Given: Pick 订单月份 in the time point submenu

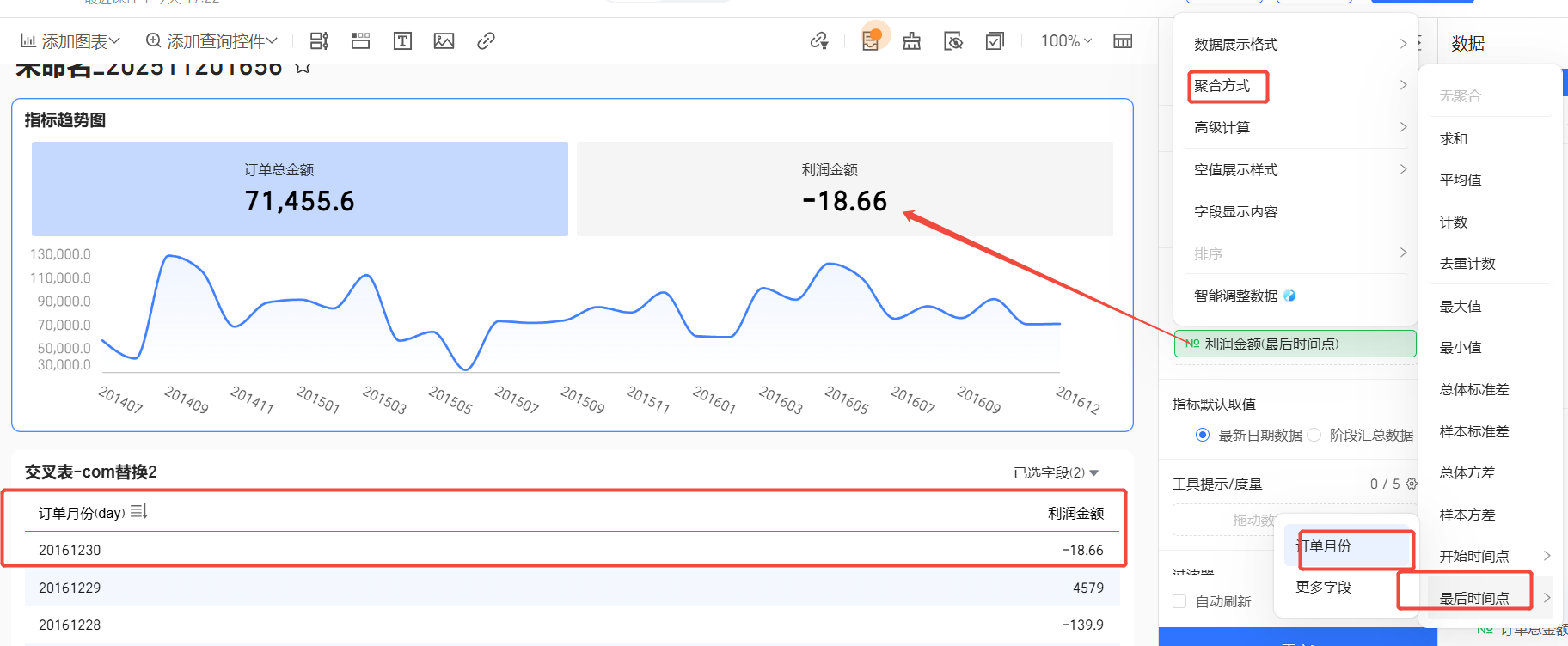Looking at the screenshot, I should click(x=1324, y=546).
